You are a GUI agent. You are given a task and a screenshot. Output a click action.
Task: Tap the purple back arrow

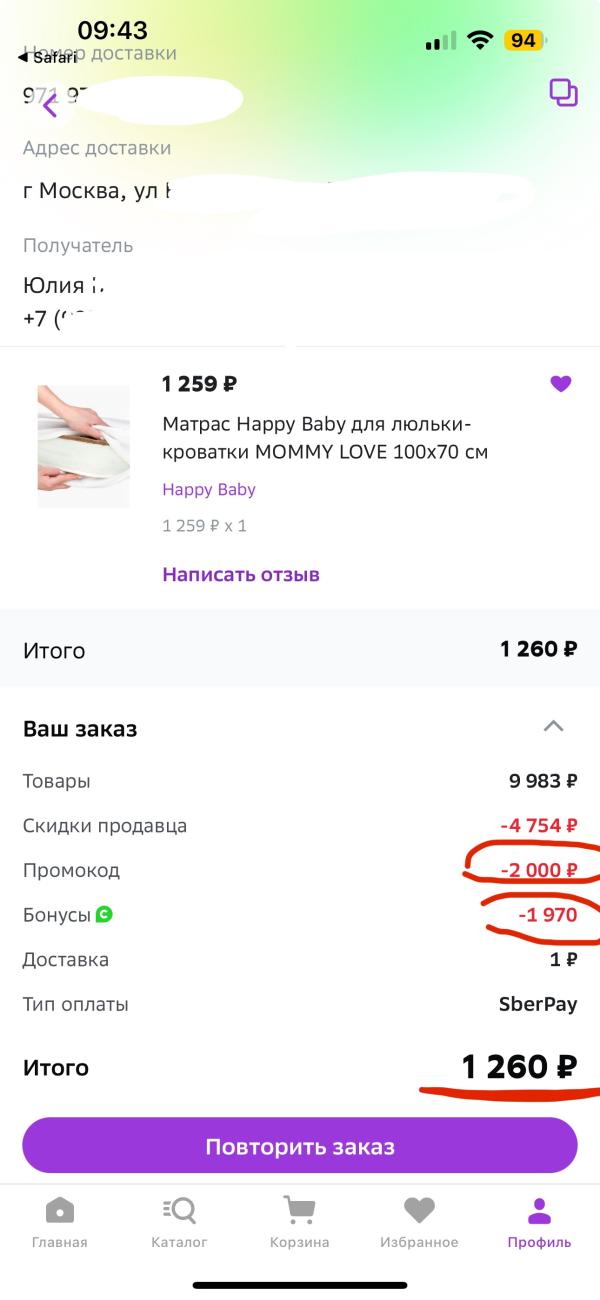[x=50, y=104]
